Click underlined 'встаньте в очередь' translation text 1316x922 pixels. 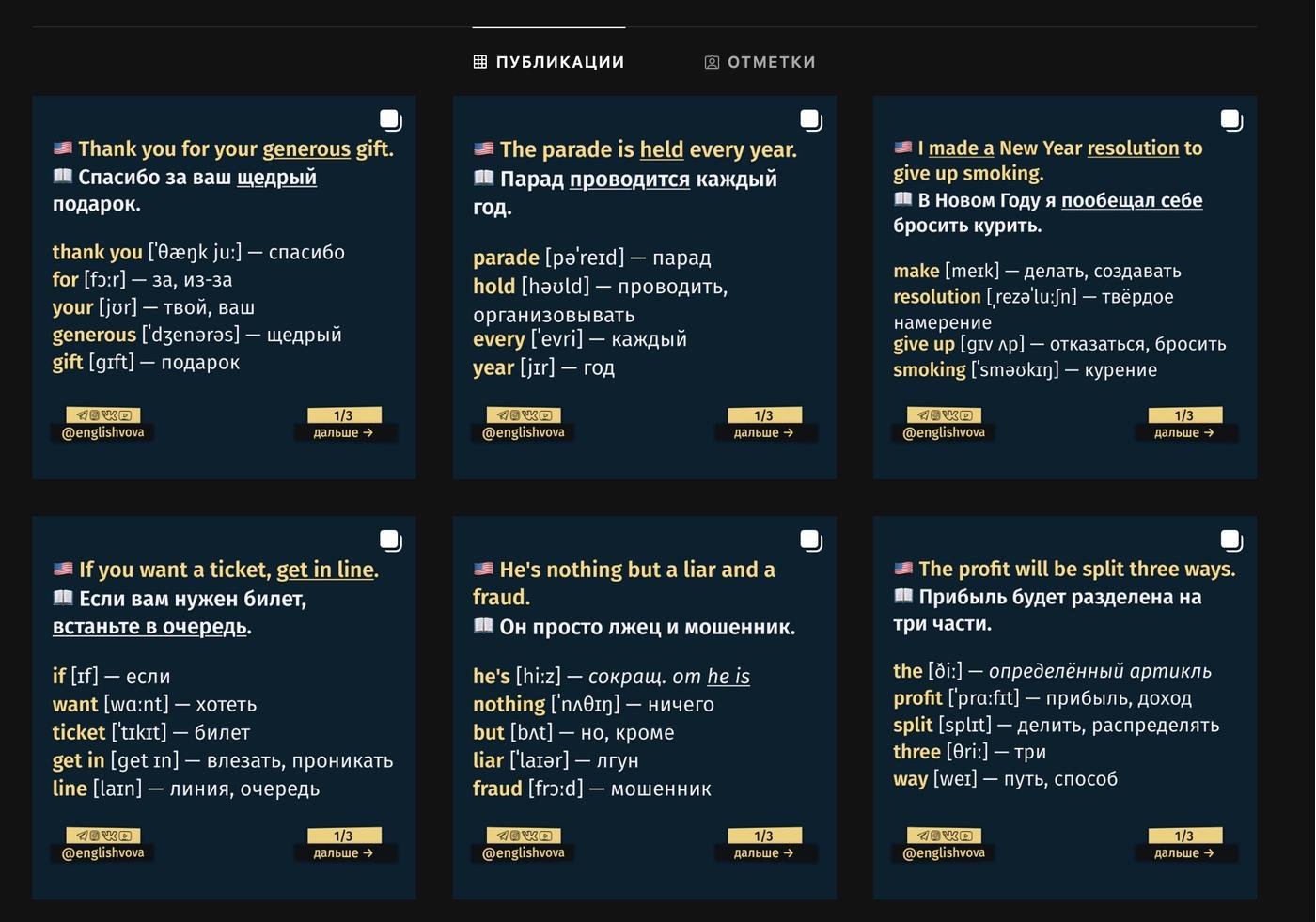point(150,627)
